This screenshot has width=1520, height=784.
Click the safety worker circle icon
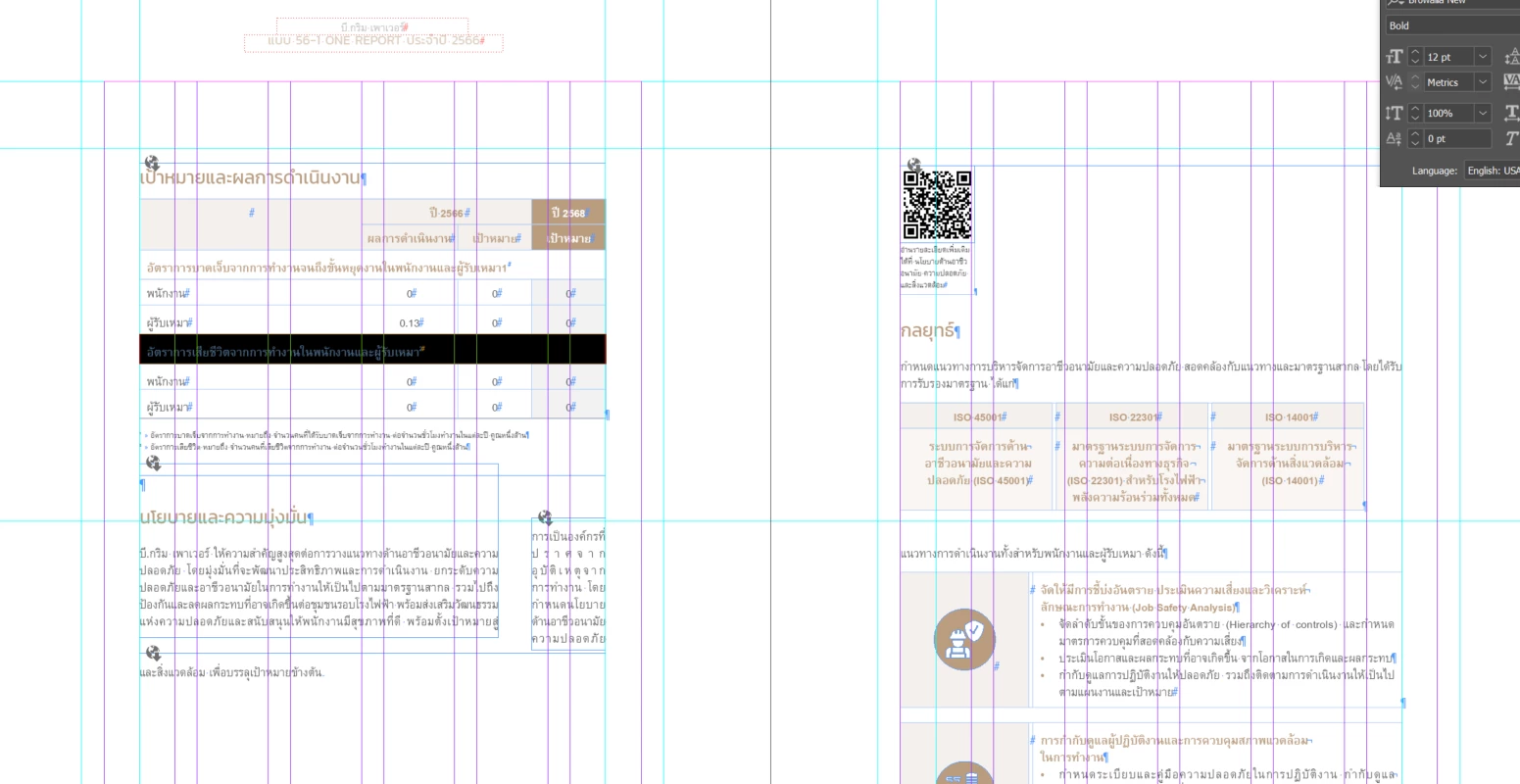pos(964,639)
